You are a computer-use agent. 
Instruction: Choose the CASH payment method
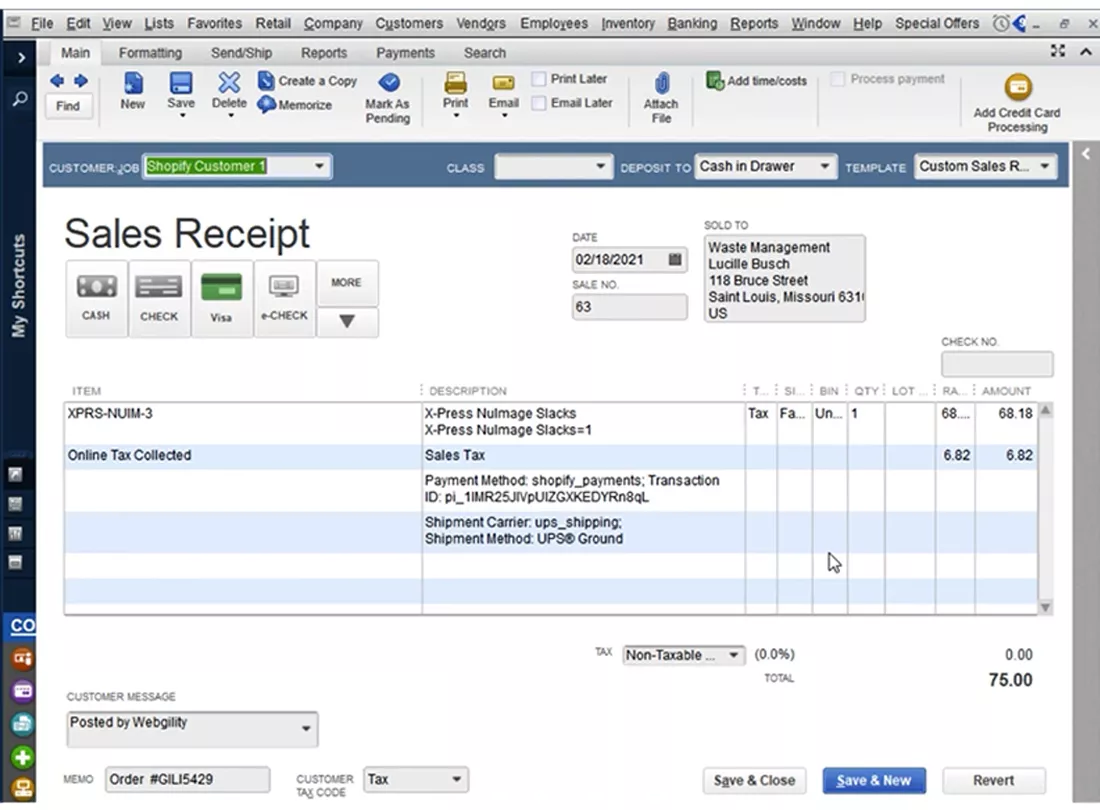(96, 289)
